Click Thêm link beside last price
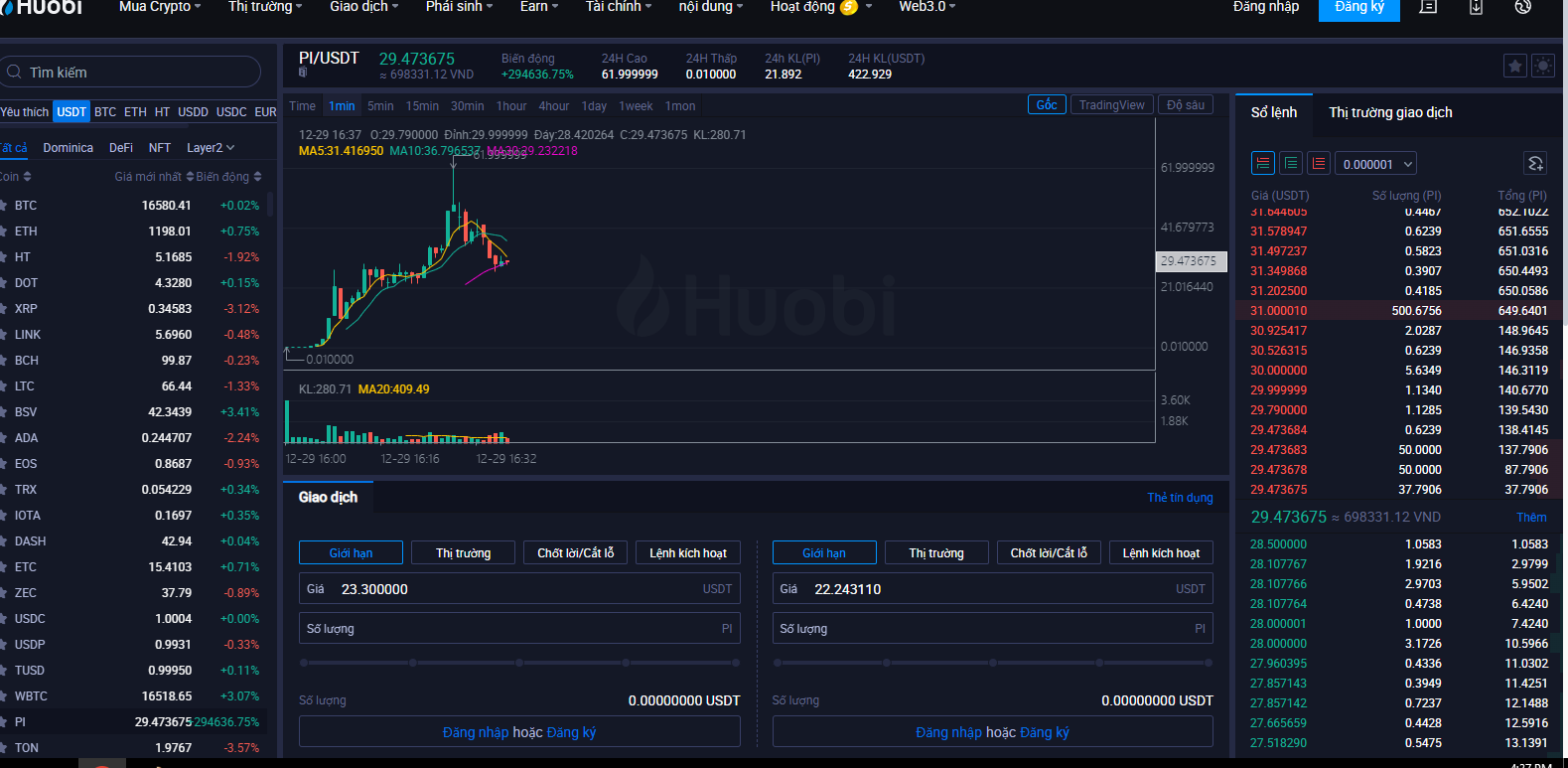This screenshot has height=768, width=1568. pos(1531,518)
